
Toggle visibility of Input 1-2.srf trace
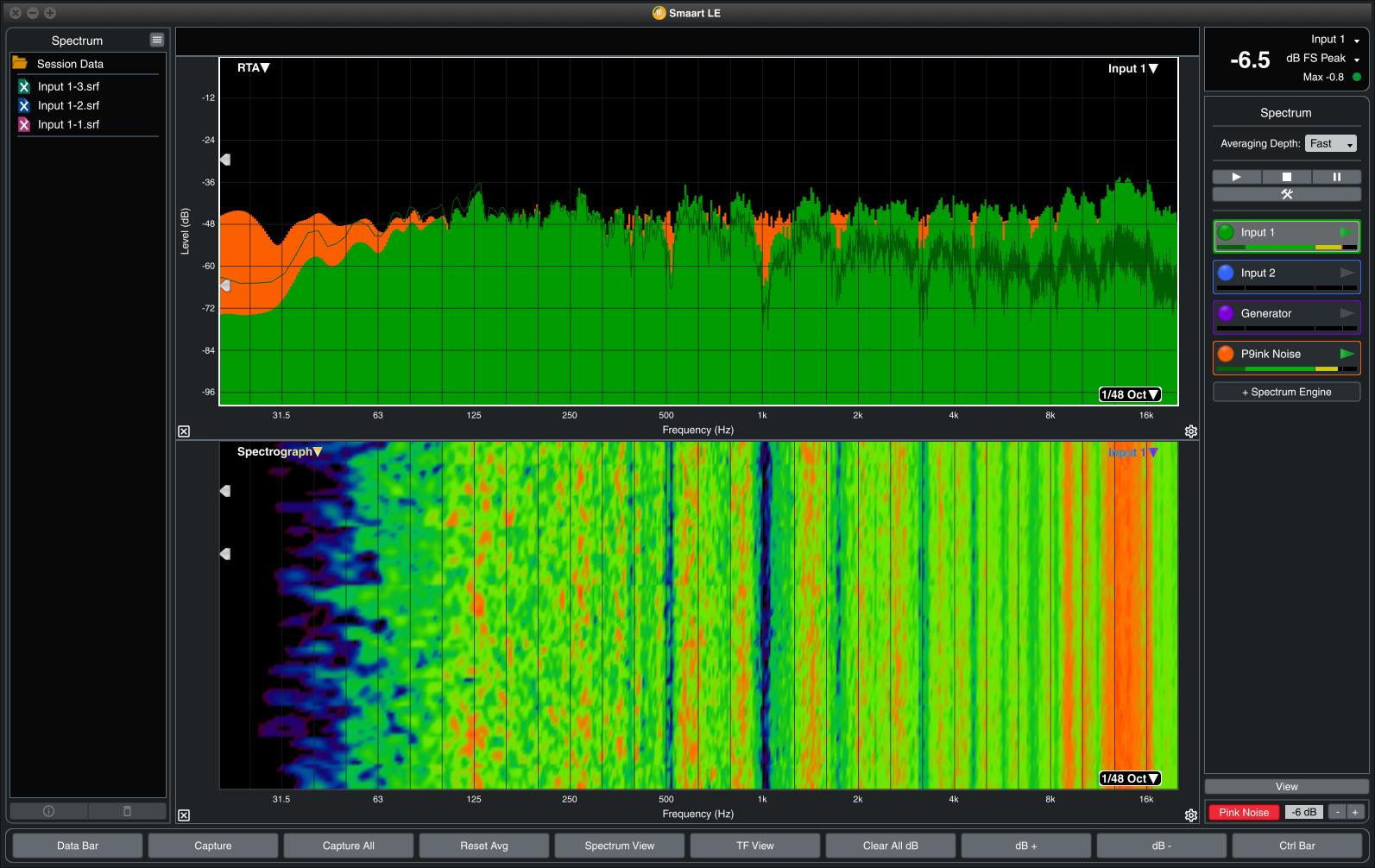click(24, 105)
